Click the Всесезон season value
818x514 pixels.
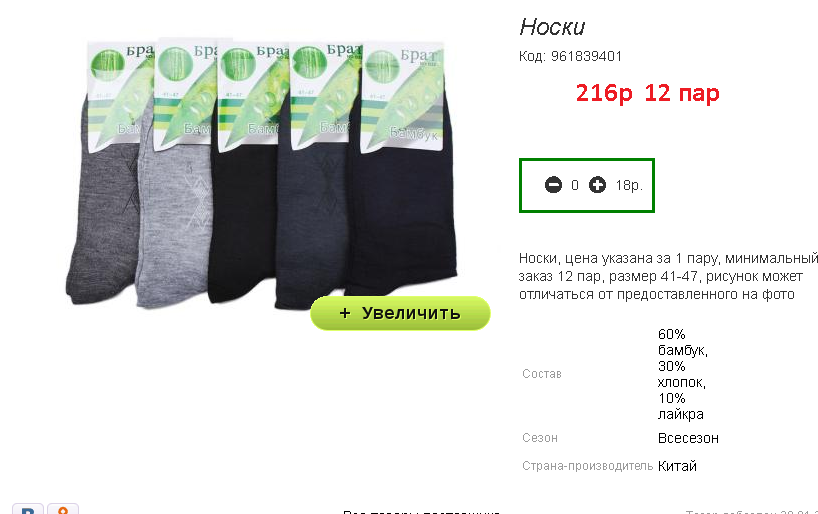point(688,438)
